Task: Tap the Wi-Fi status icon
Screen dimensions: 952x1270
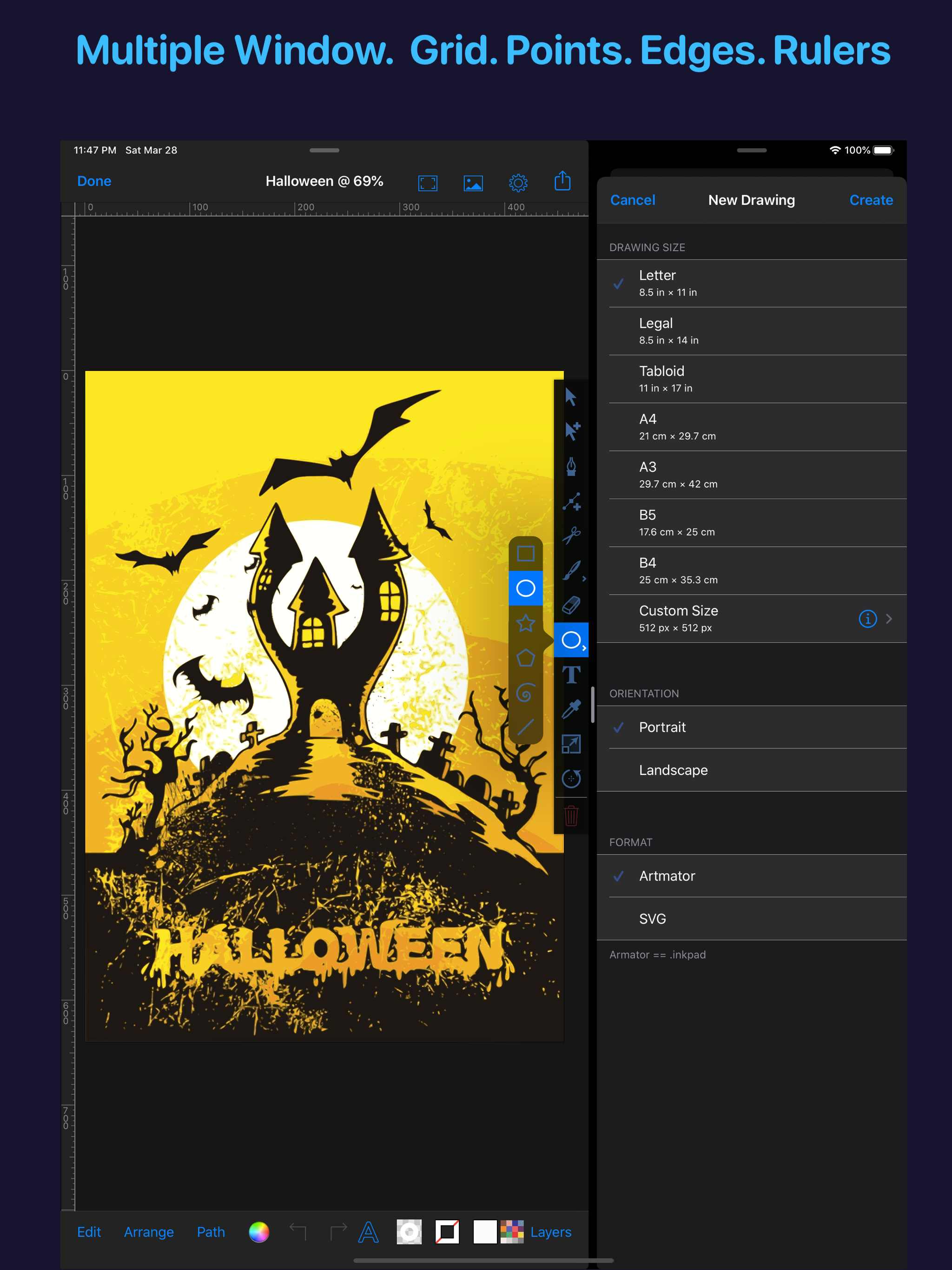Action: [835, 150]
